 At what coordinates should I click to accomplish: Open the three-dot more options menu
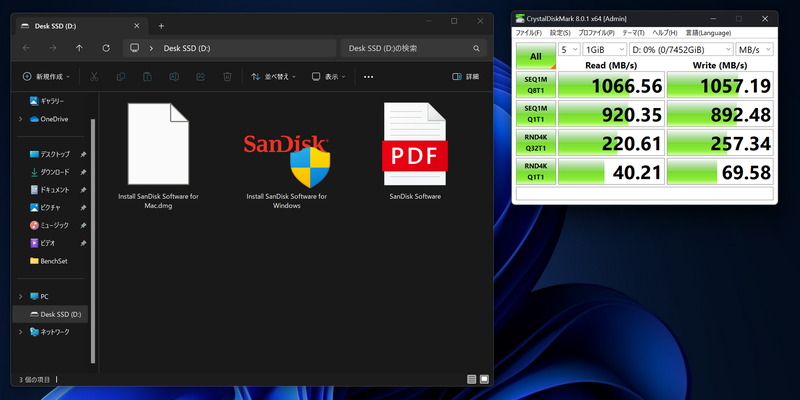point(368,77)
